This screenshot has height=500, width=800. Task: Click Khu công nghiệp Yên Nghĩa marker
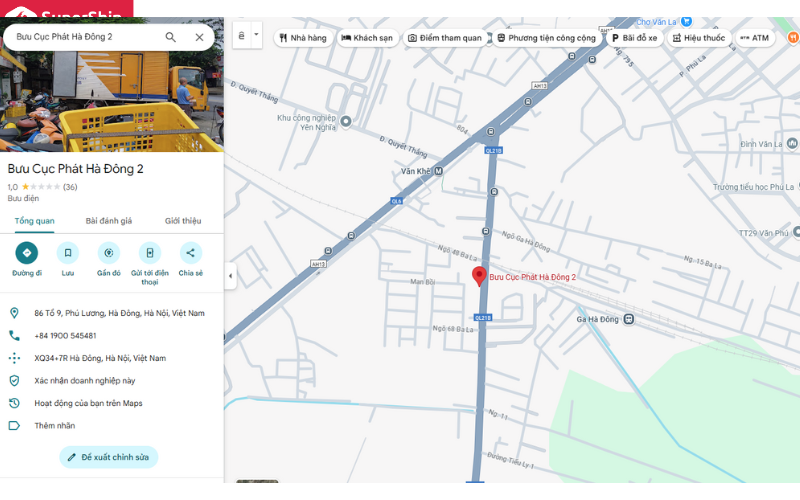[x=346, y=121]
